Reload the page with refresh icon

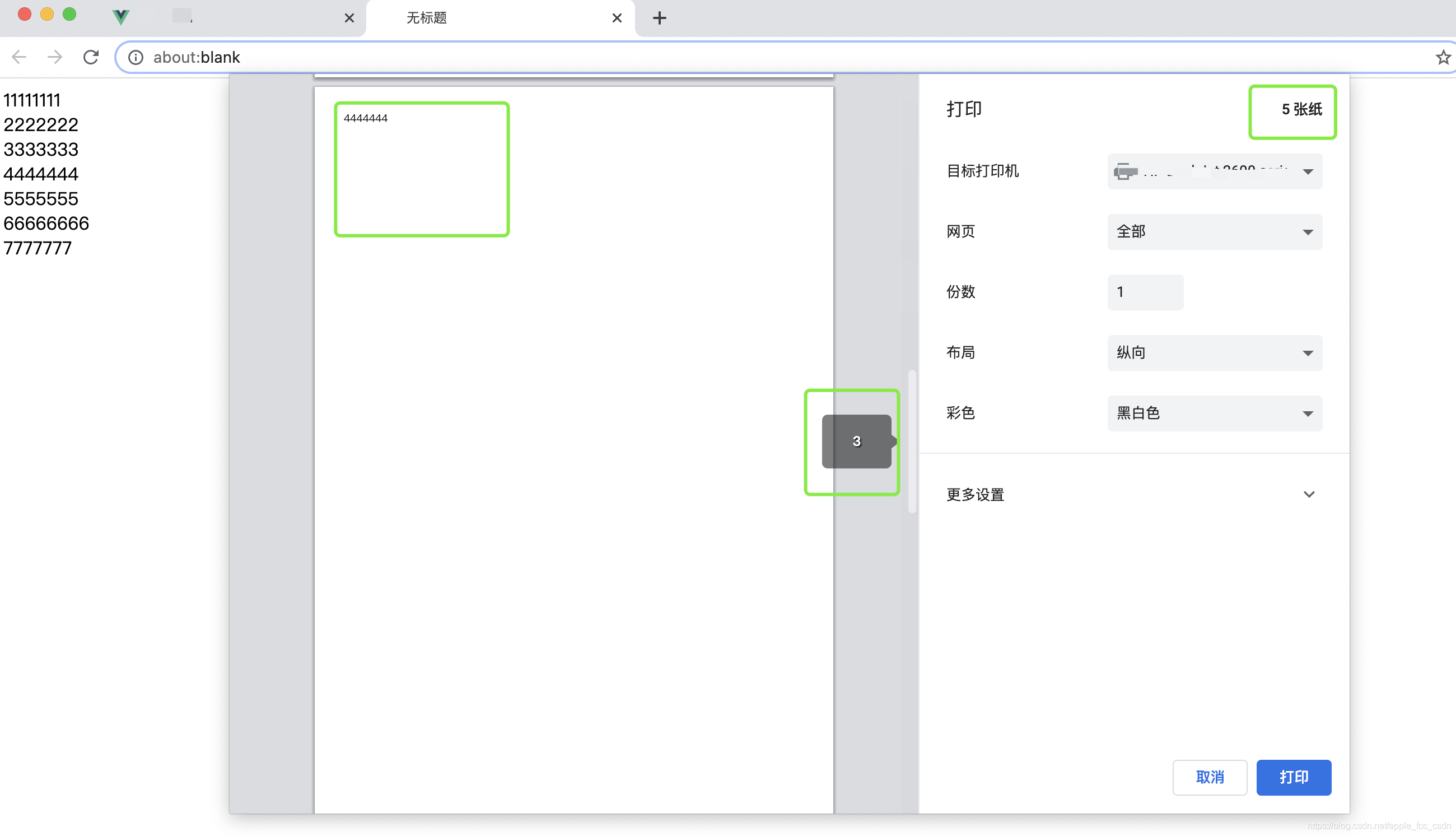click(91, 57)
